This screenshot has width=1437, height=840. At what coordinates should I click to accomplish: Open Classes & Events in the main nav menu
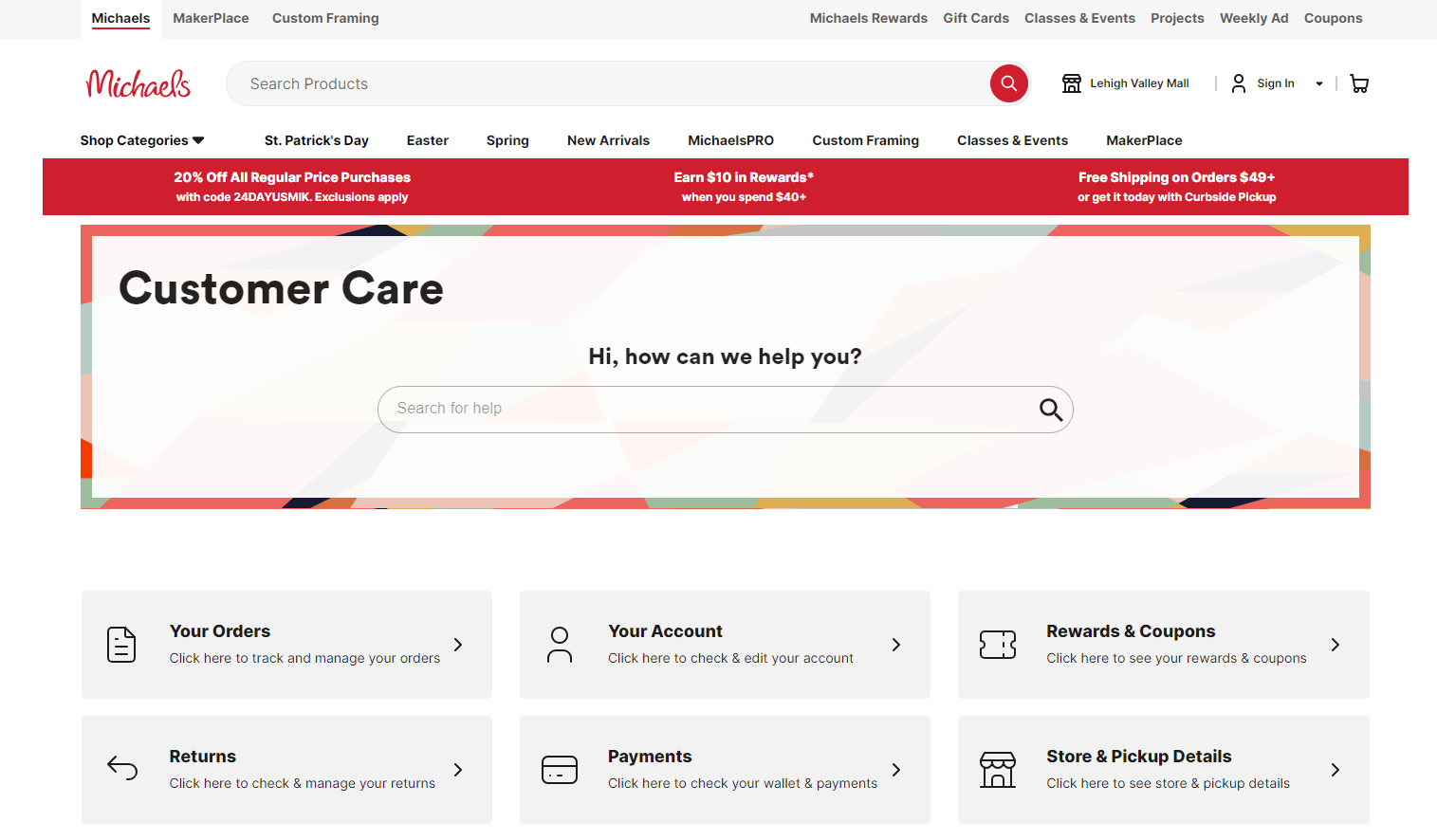coord(1012,140)
